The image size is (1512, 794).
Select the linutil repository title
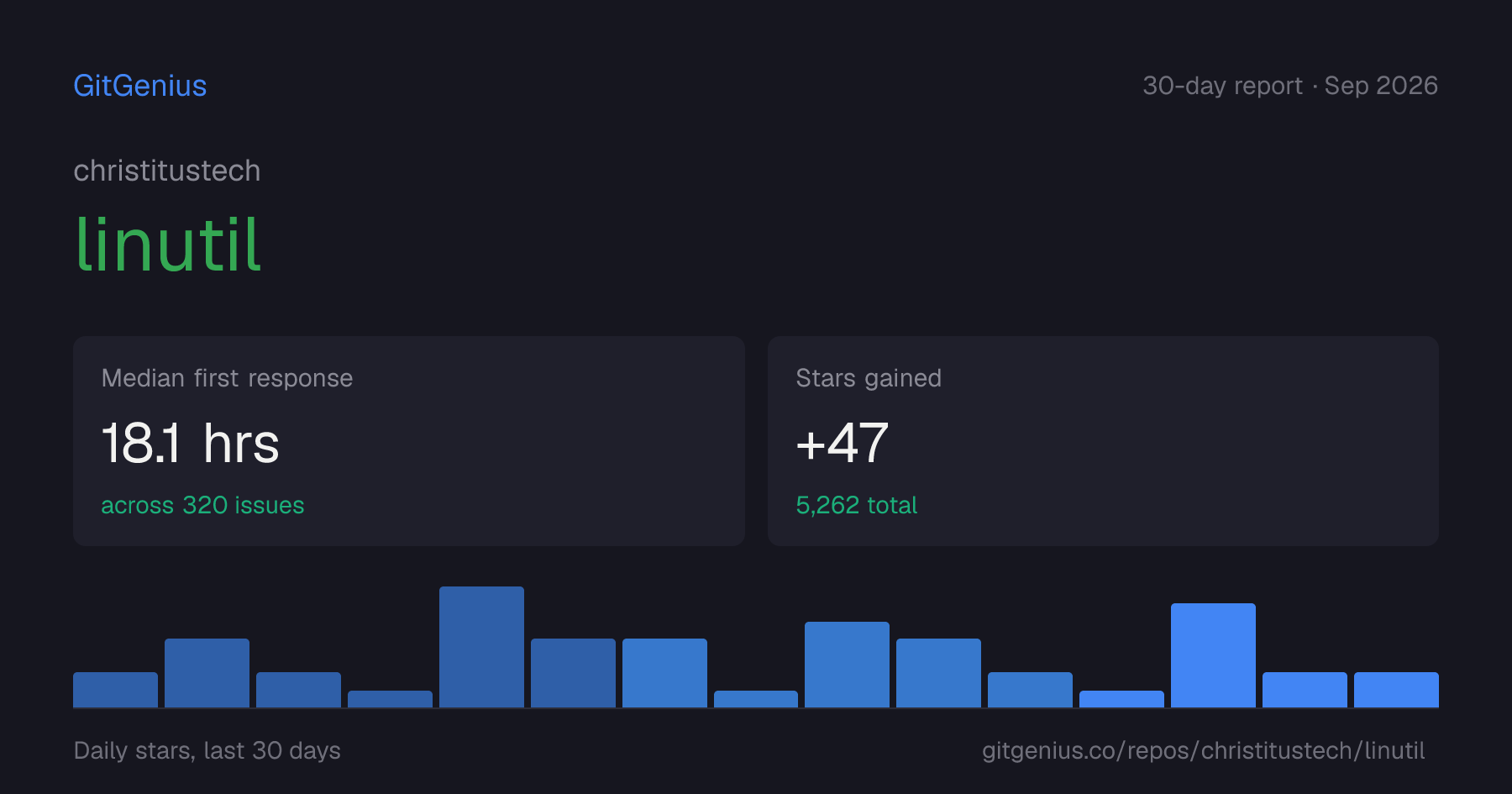point(168,245)
